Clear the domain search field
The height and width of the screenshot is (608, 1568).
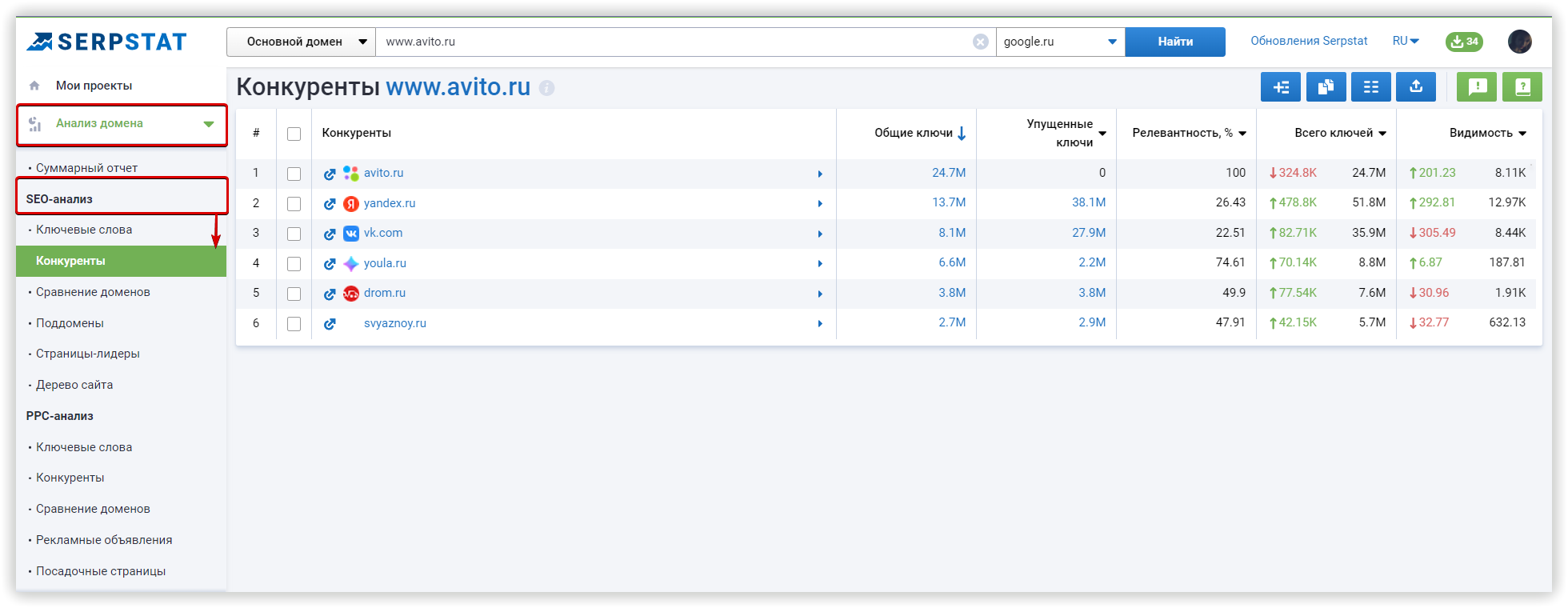coord(980,42)
